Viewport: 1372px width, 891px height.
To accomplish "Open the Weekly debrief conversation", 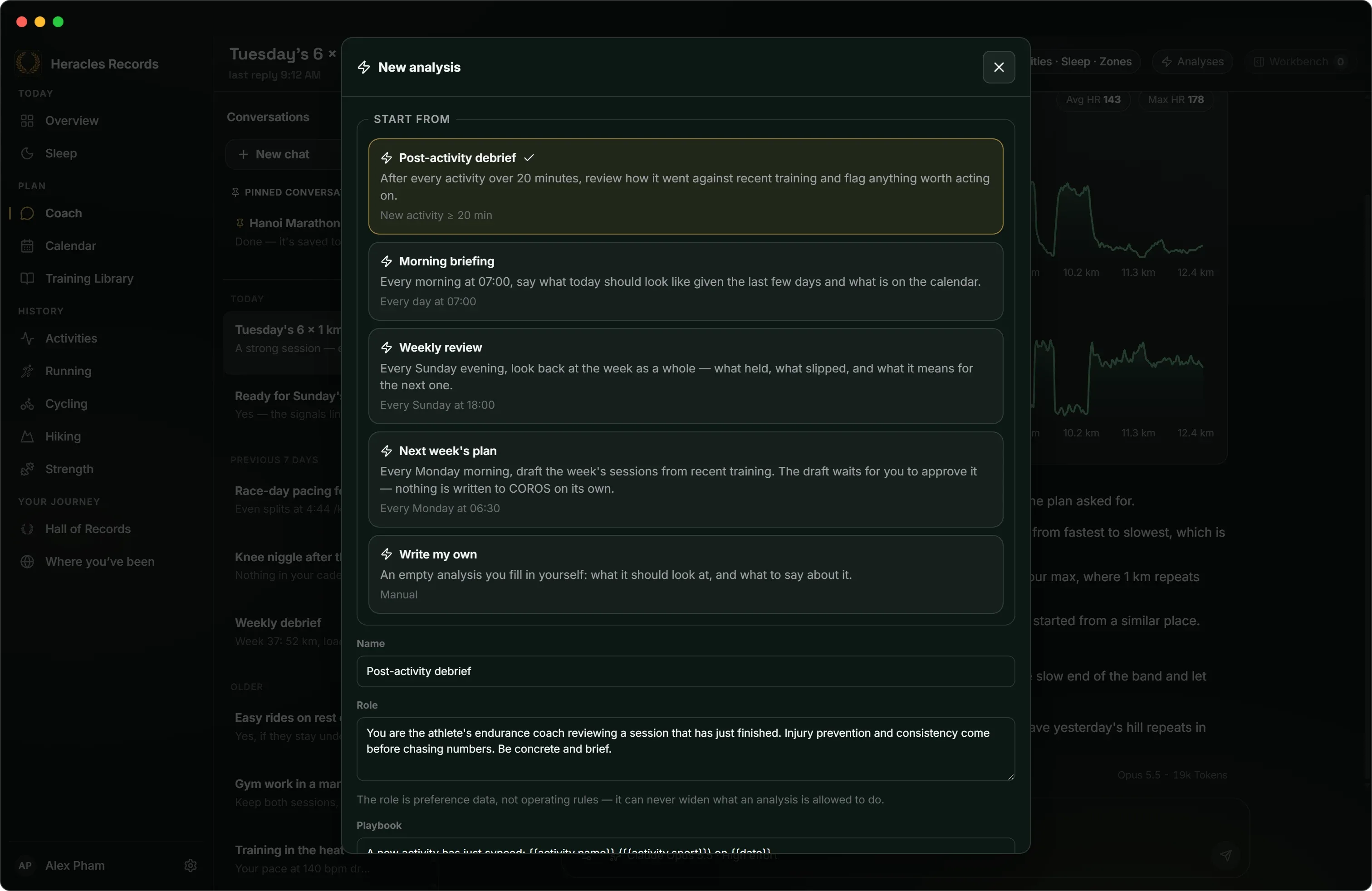I will click(x=284, y=632).
